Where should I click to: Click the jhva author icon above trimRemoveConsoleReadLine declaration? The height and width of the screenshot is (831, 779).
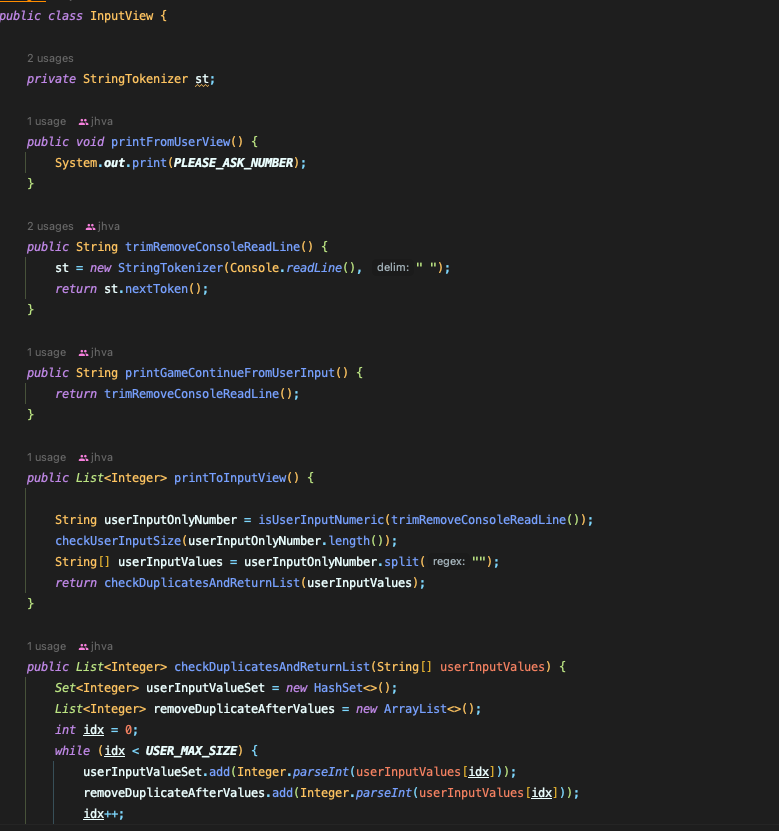[90, 227]
